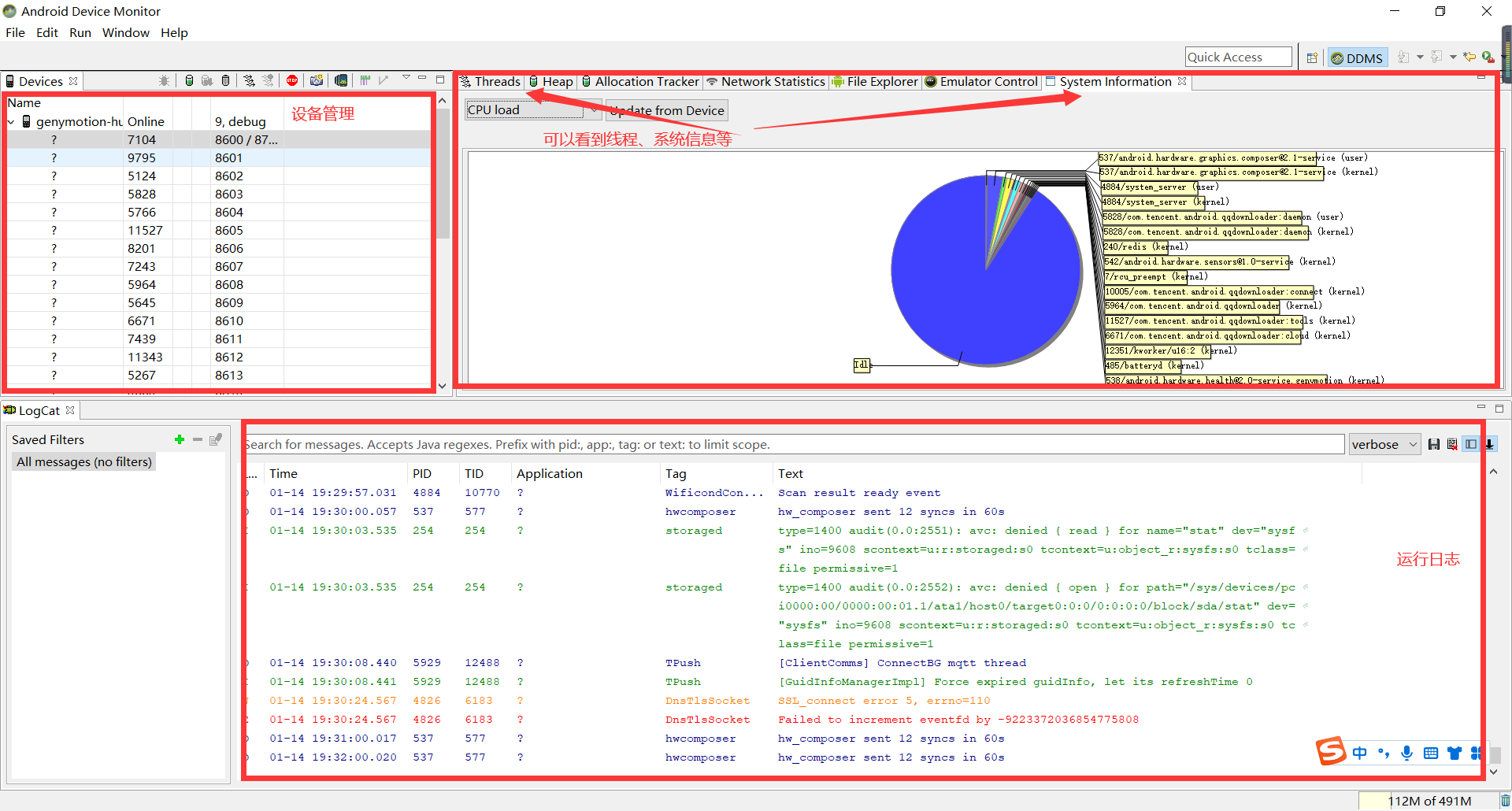Open the Debug selected process icon

point(164,80)
